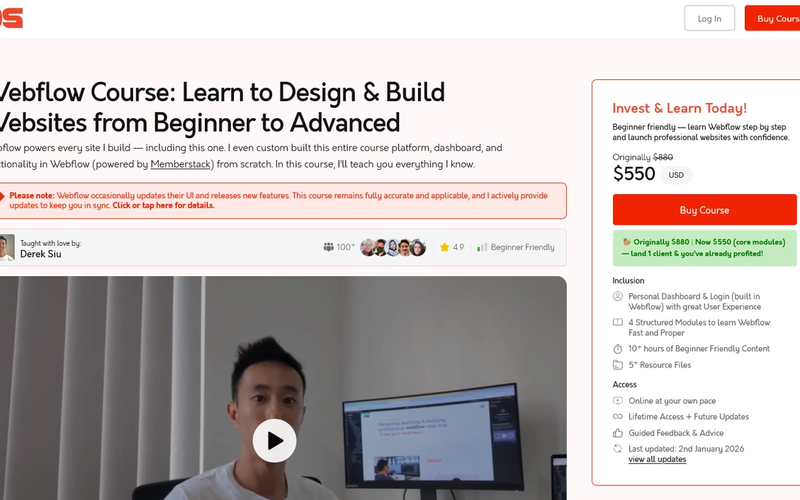800x500 pixels.
Task: Open the Memberstack link
Action: coord(181,164)
